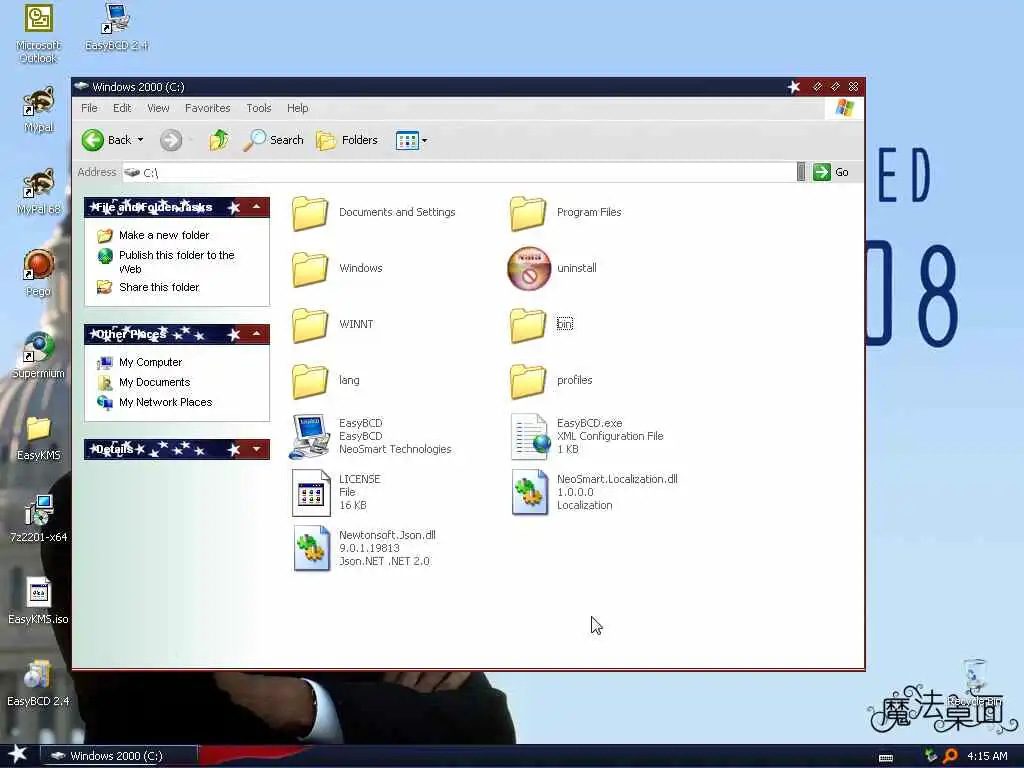Open the address bar dropdown
The height and width of the screenshot is (768, 1024).
coord(801,172)
